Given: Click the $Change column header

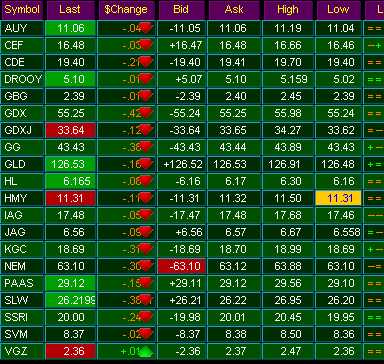Looking at the screenshot, I should 127,10.
